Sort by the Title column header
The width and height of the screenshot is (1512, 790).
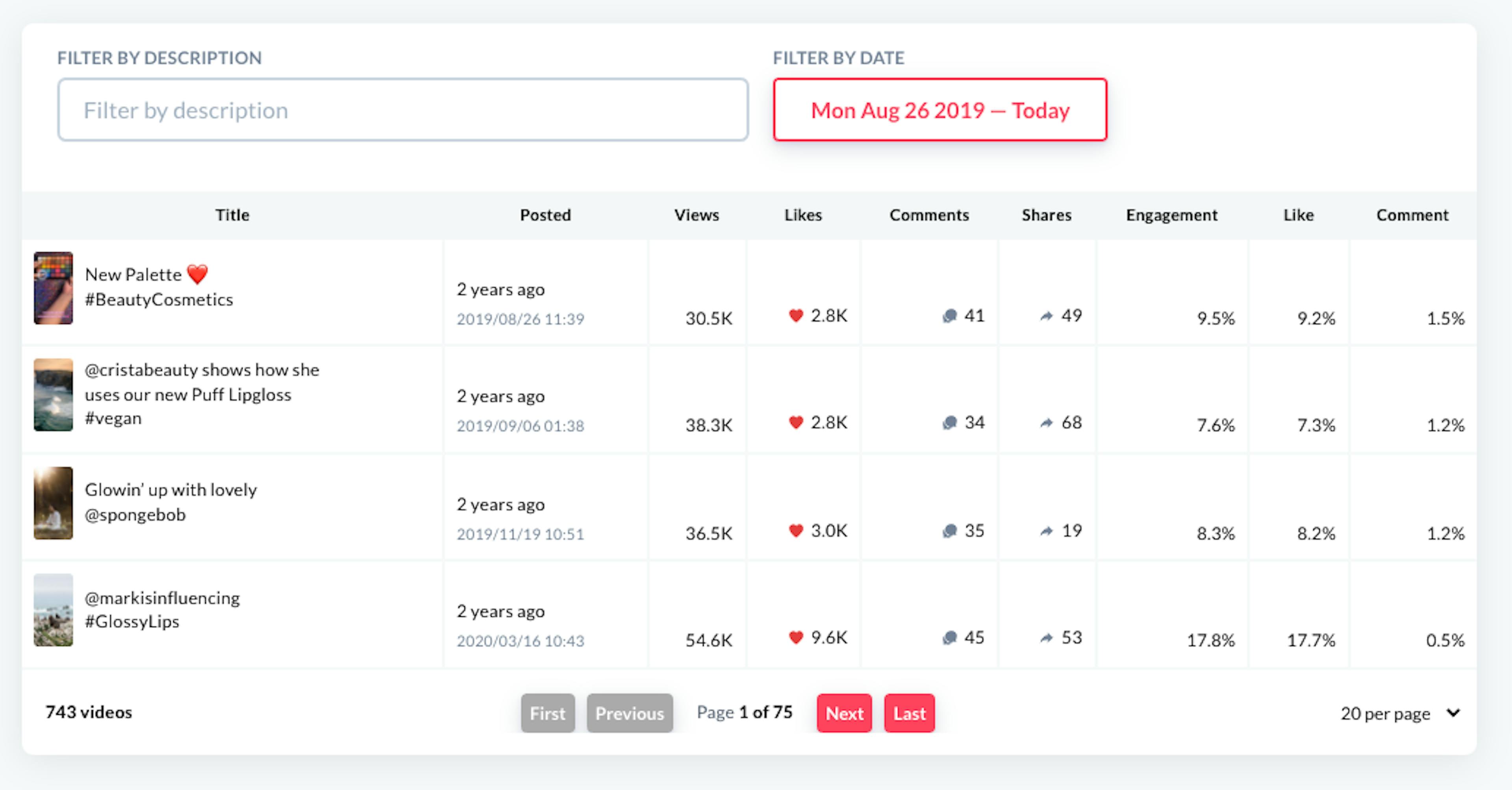click(232, 215)
